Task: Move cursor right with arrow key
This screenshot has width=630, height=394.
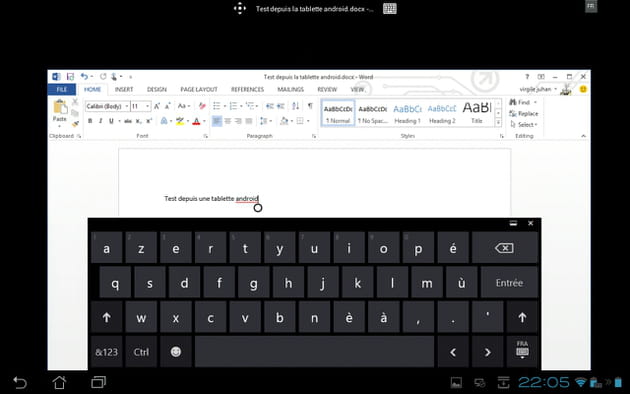Action: coord(487,352)
